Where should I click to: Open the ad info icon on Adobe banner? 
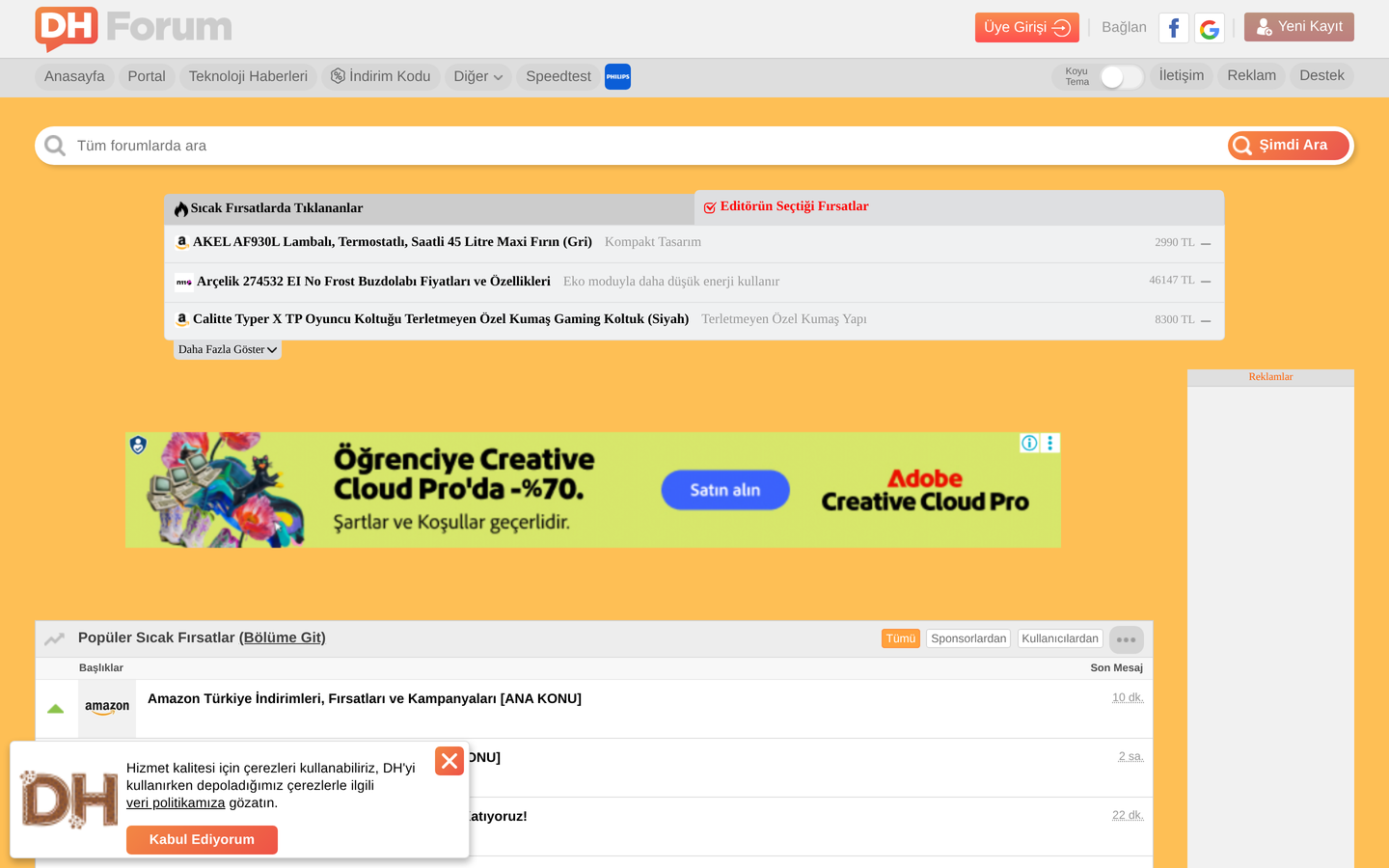point(1030,443)
